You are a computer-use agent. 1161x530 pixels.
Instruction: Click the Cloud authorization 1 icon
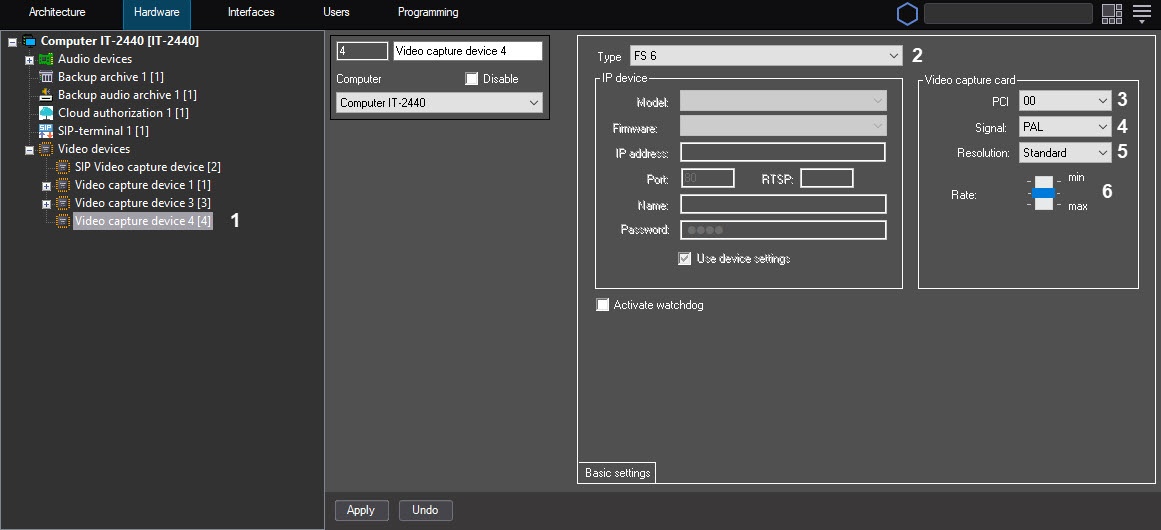click(x=46, y=113)
